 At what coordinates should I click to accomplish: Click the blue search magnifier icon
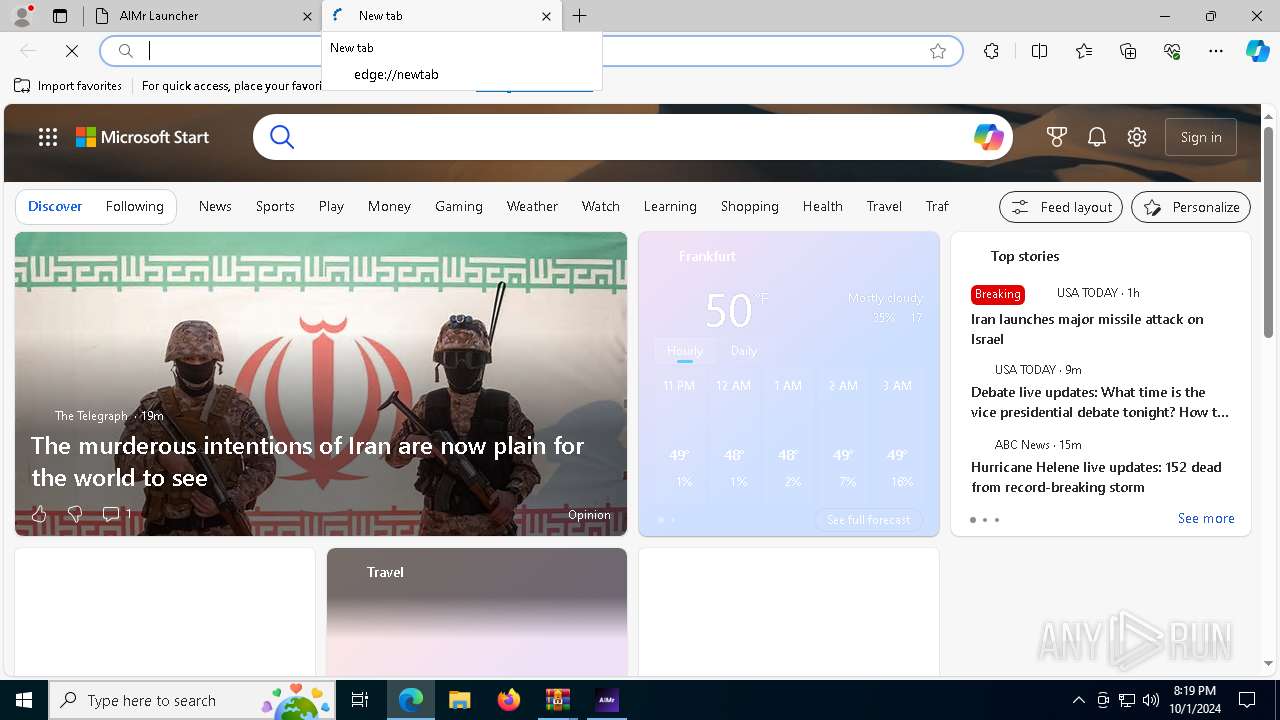point(282,137)
